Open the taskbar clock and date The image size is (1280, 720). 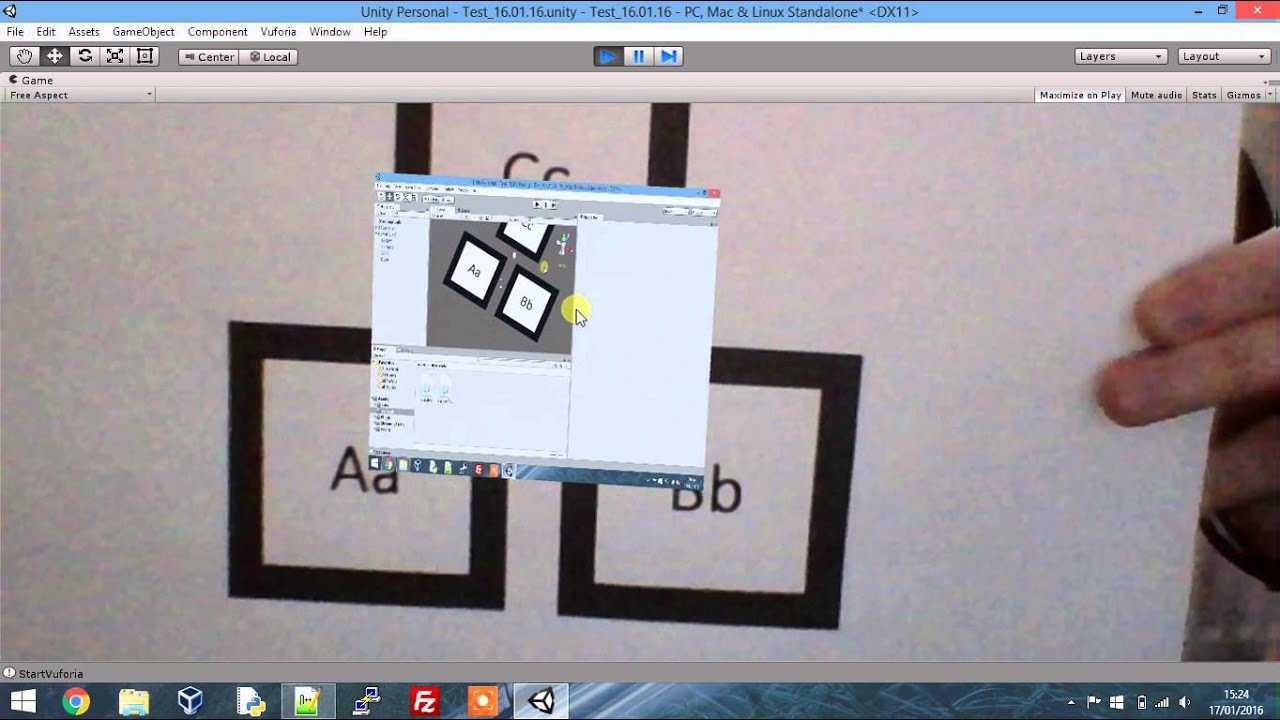point(1236,702)
